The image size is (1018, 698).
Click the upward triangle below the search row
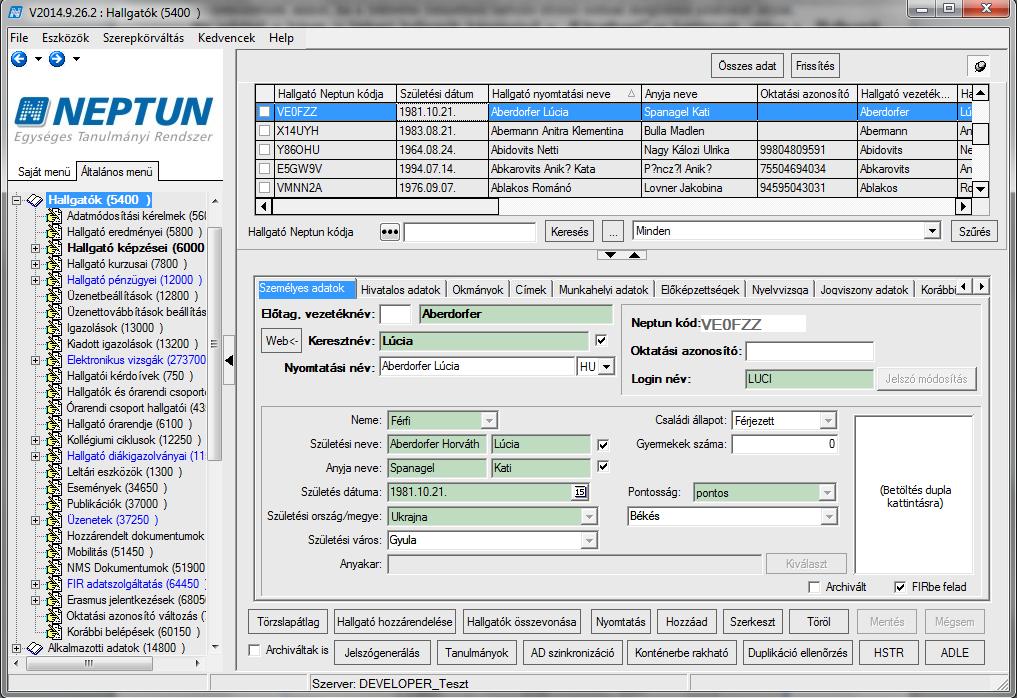click(634, 255)
